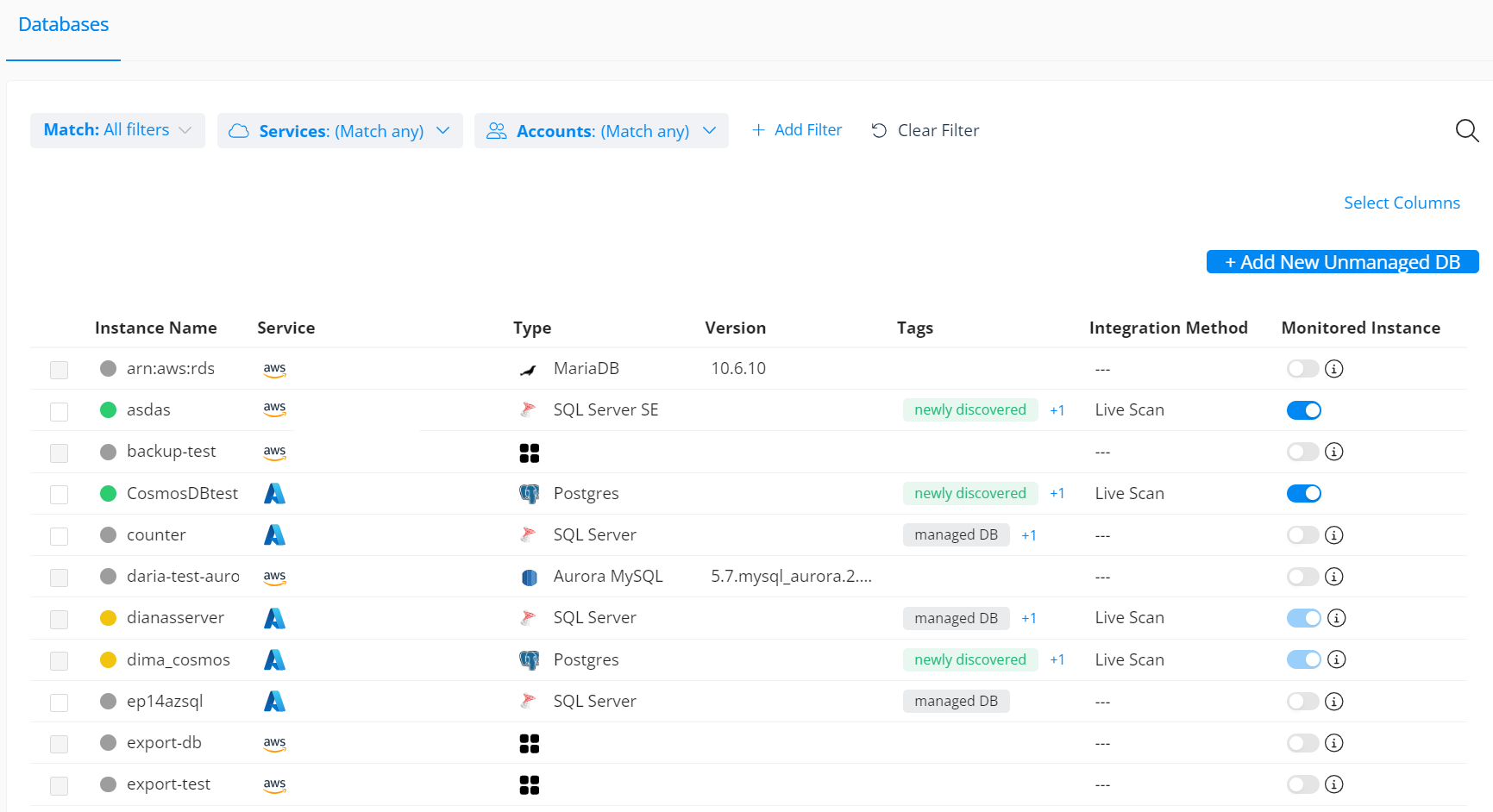Click the Clear Filter menu option

point(925,130)
